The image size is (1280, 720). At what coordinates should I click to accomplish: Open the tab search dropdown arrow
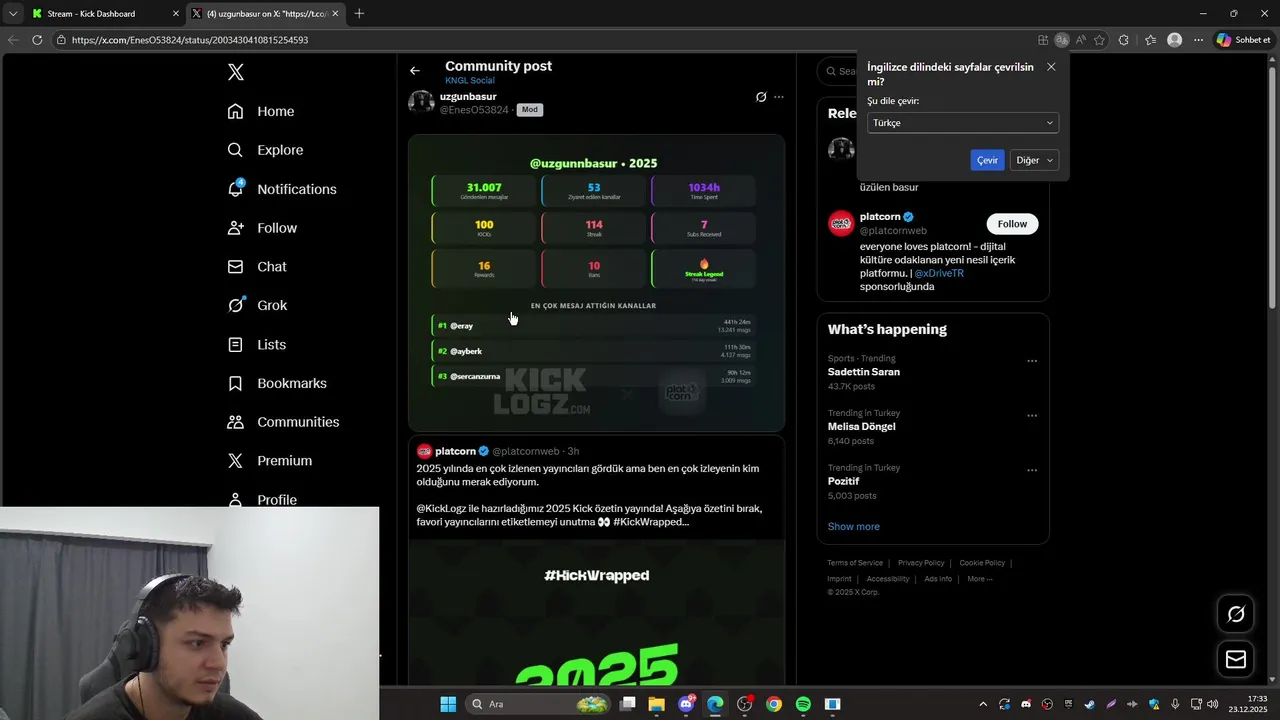pos(13,13)
